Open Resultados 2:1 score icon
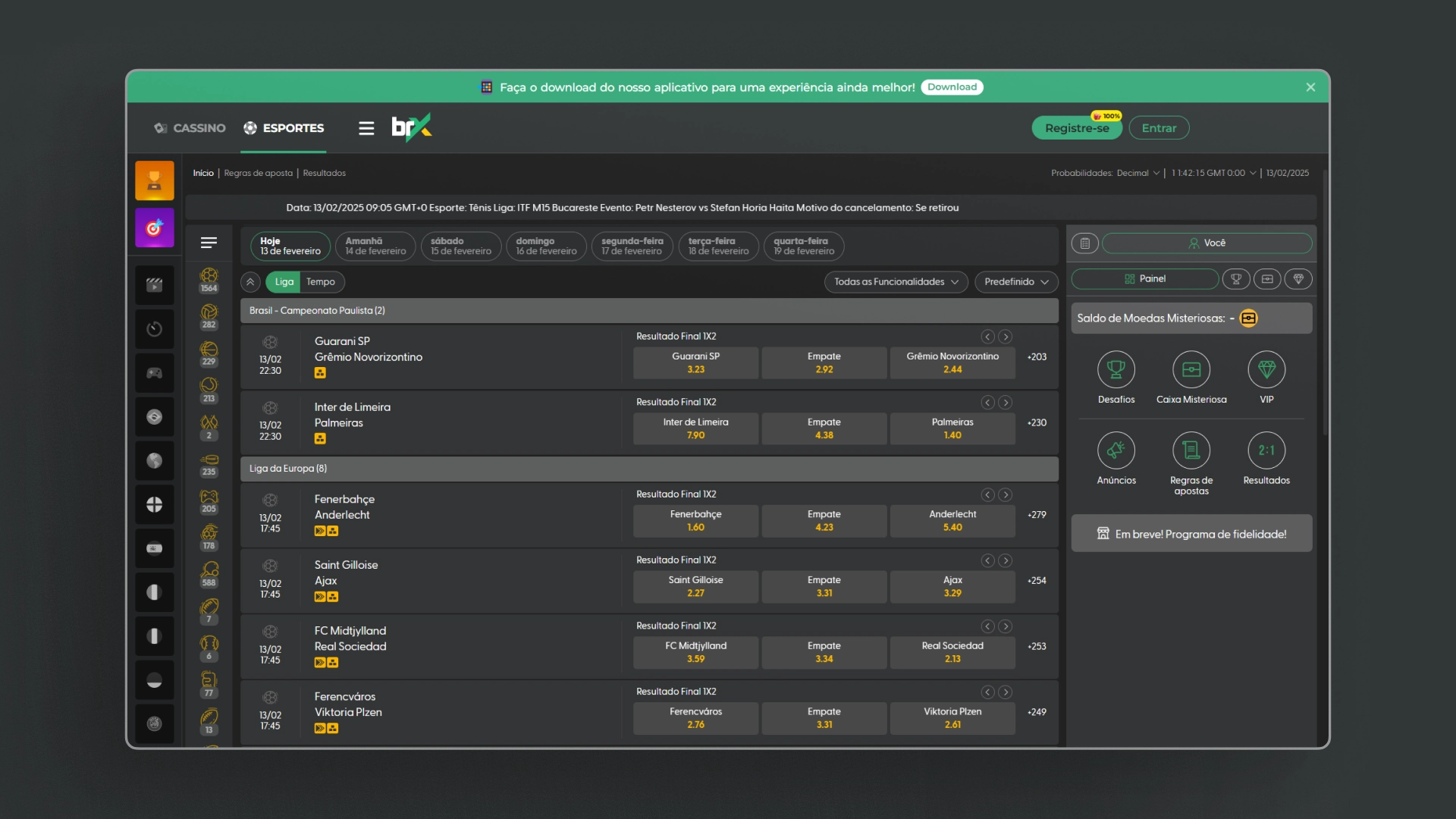The width and height of the screenshot is (1456, 819). pyautogui.click(x=1266, y=450)
